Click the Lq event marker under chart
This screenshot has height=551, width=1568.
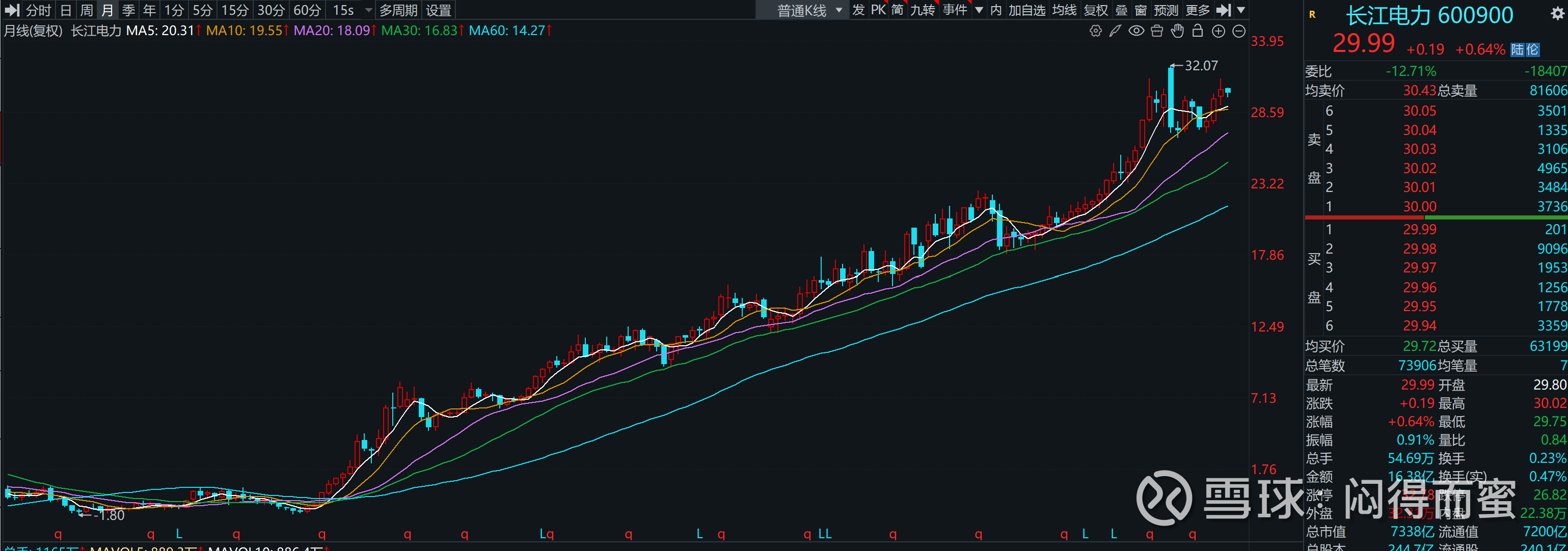click(x=546, y=534)
